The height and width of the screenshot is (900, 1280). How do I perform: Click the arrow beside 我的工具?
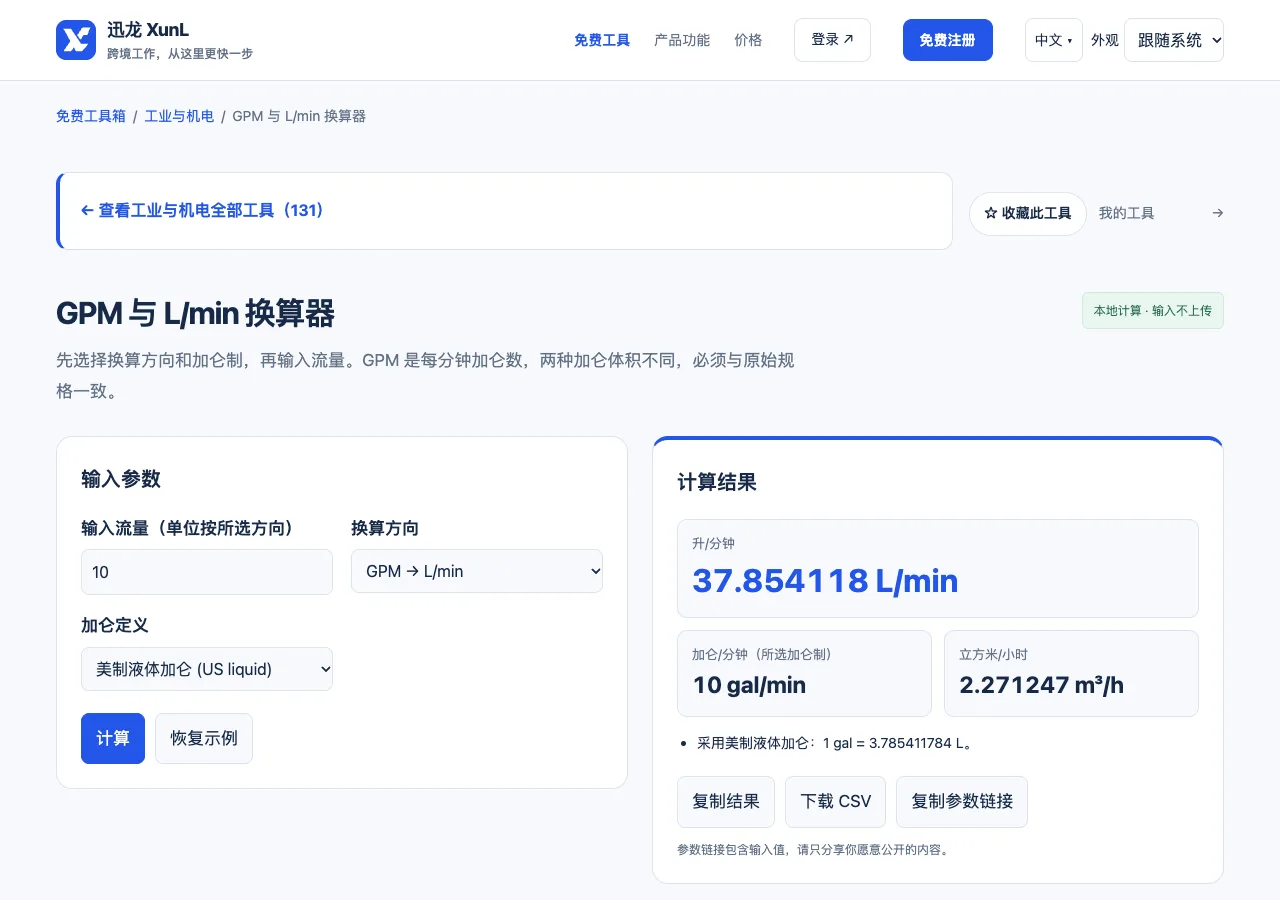point(1217,213)
